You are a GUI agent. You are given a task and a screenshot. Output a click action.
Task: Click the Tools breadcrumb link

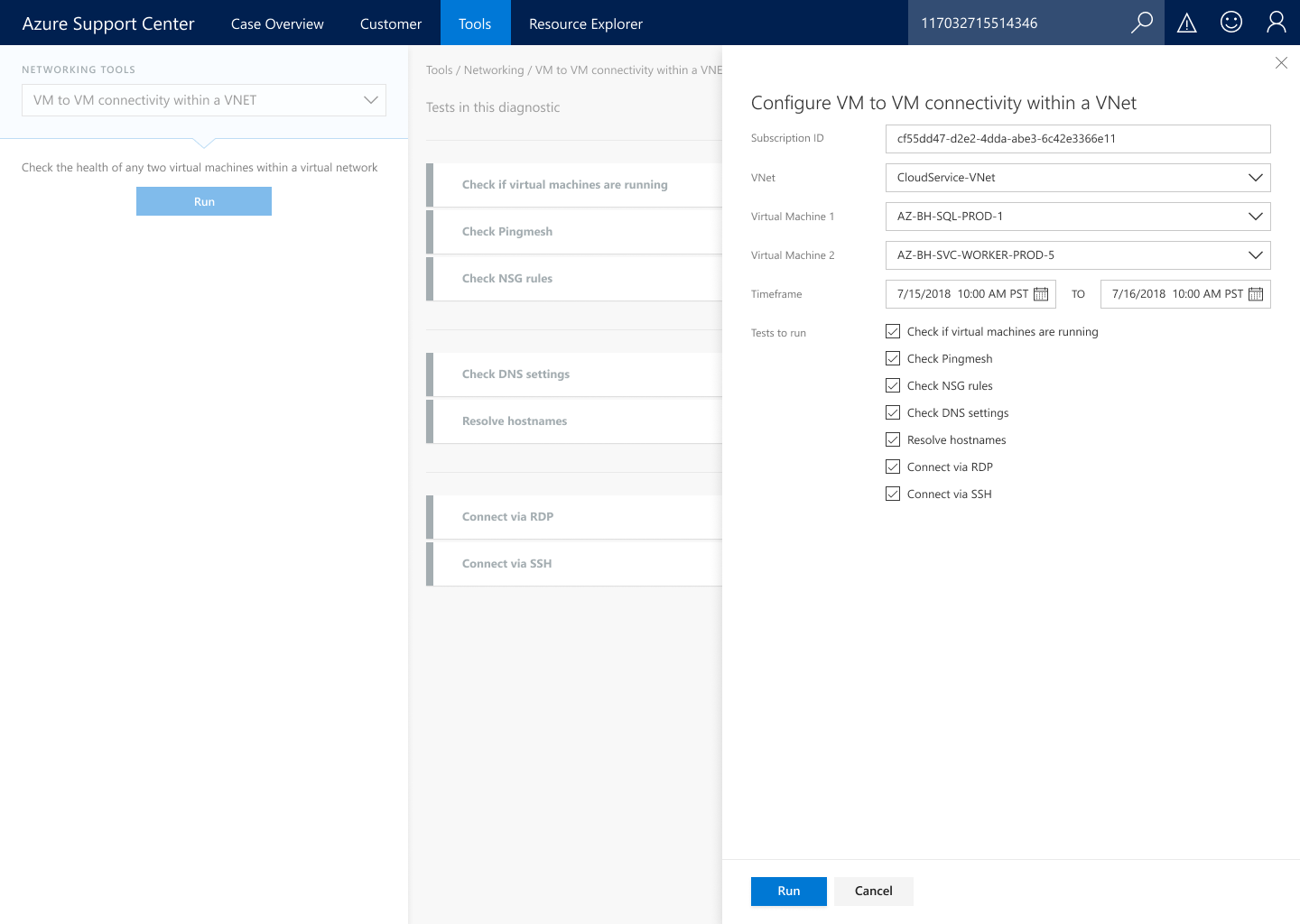click(x=440, y=69)
